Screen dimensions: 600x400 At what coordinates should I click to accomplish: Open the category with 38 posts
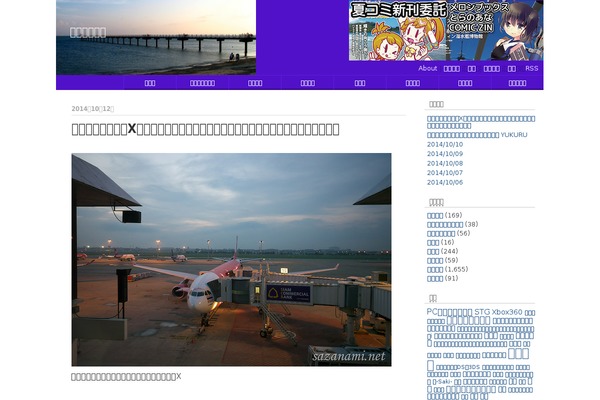(445, 225)
